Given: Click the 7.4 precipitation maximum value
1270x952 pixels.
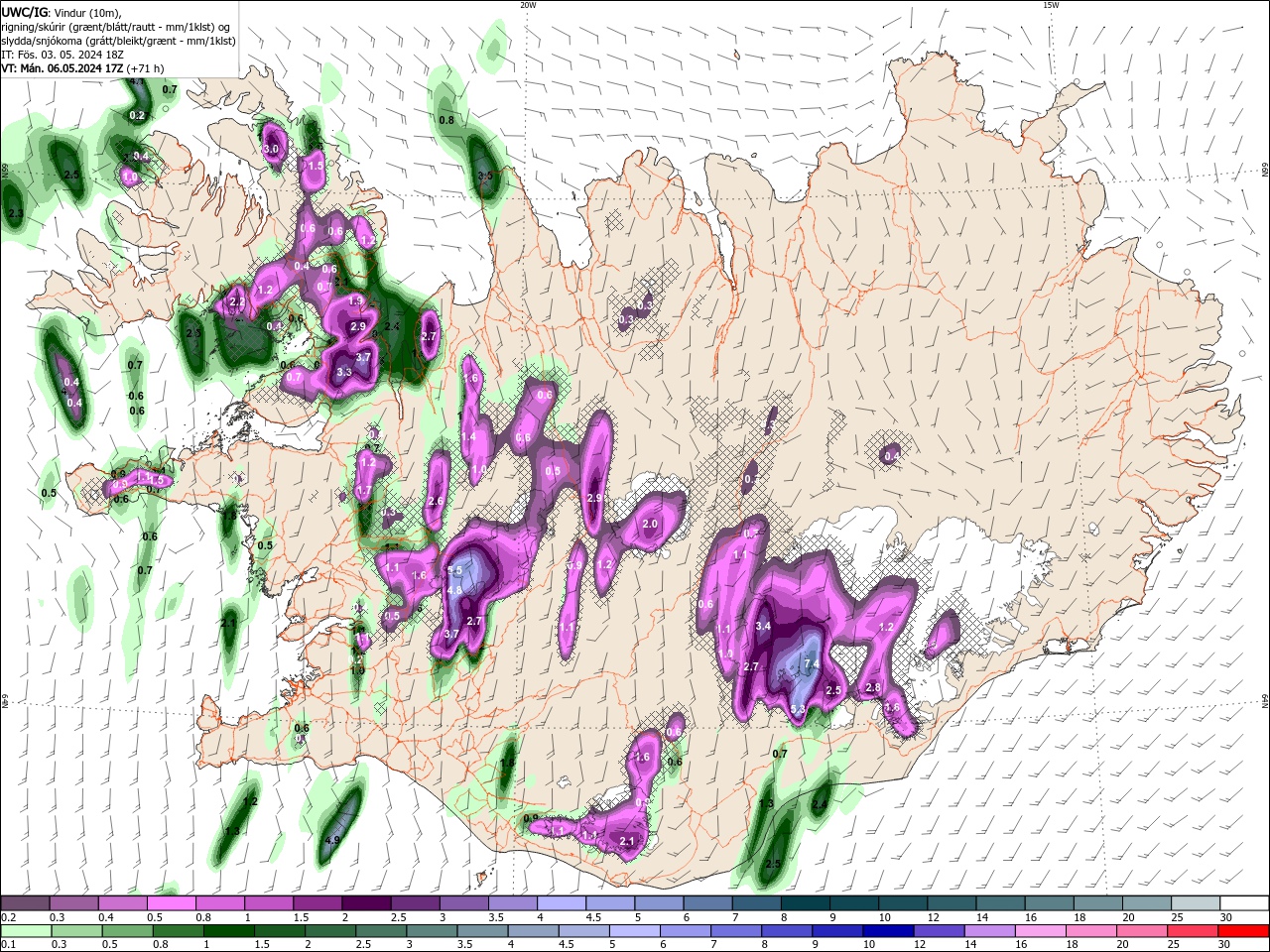Looking at the screenshot, I should (811, 665).
